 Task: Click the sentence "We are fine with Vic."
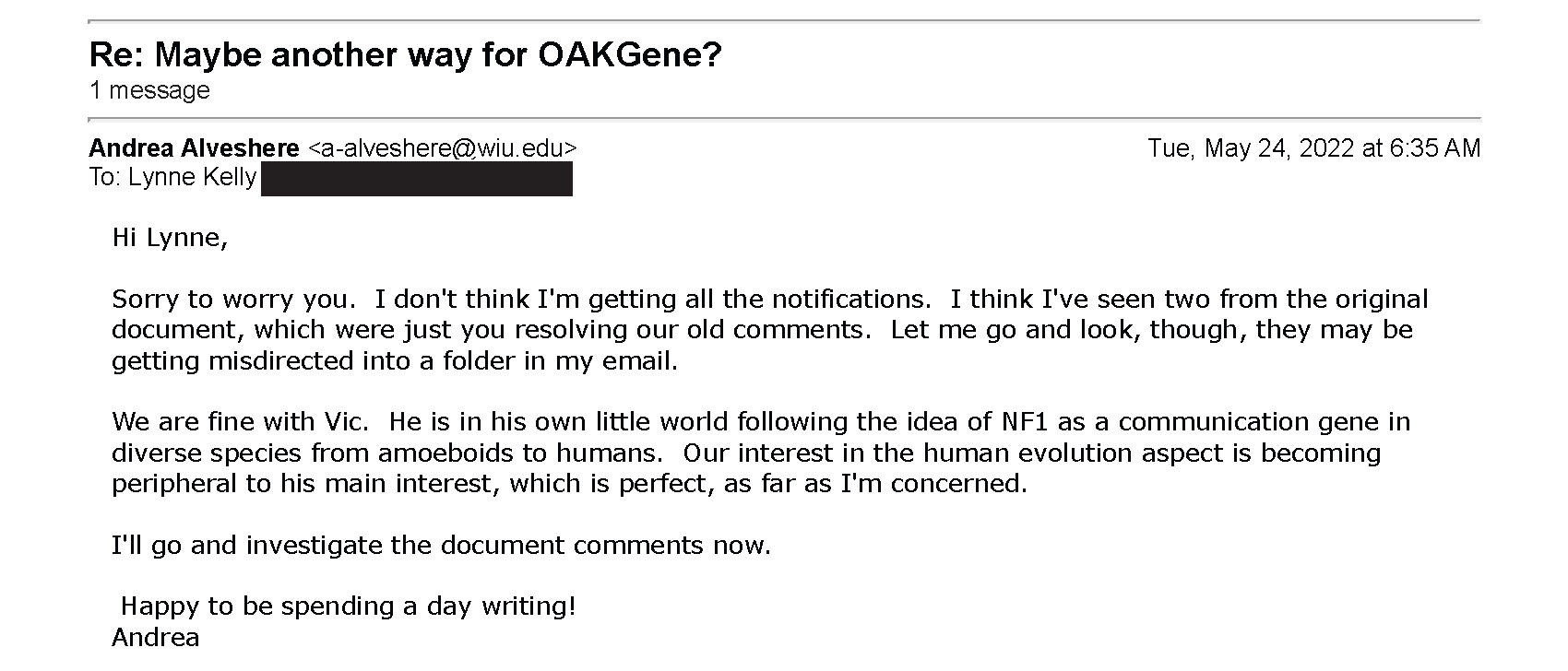pos(241,422)
